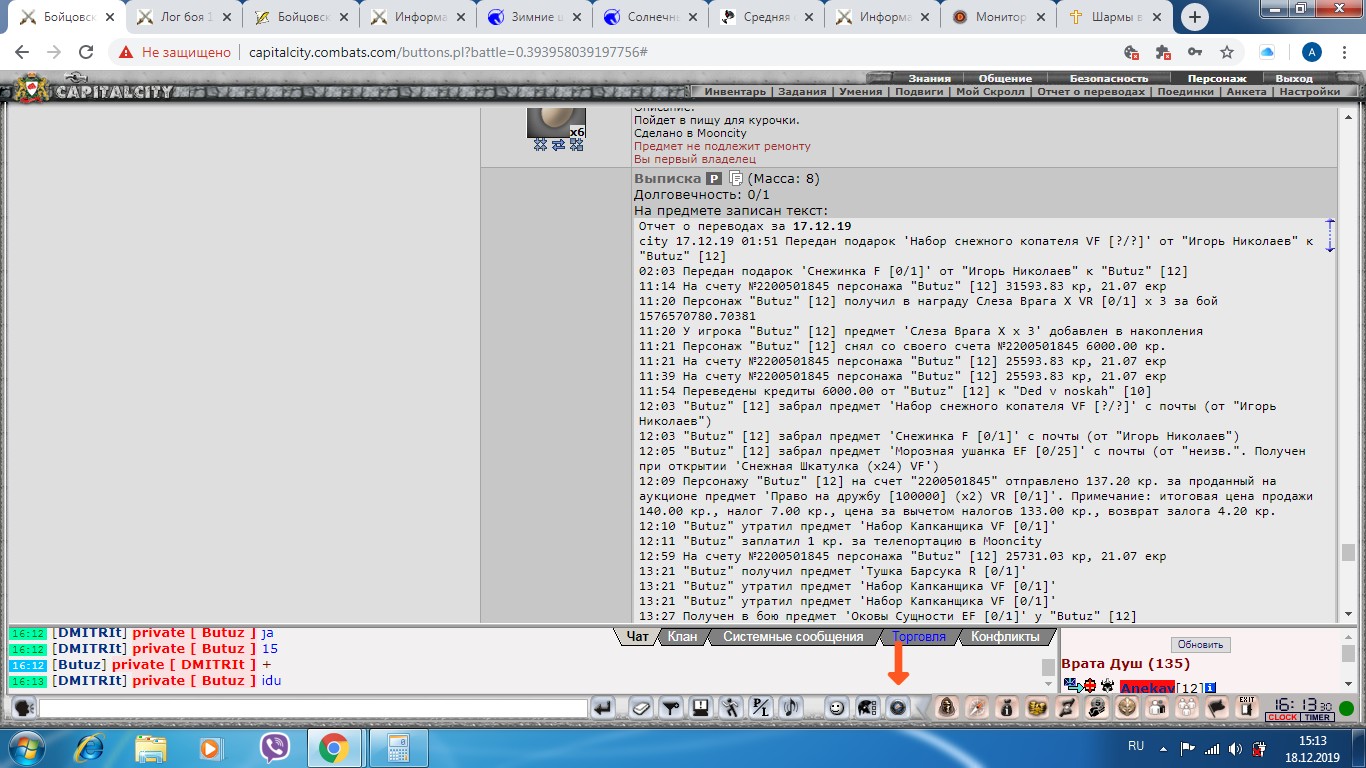Click the P badge icon beside Выписка
Image resolution: width=1366 pixels, height=768 pixels.
[x=714, y=178]
